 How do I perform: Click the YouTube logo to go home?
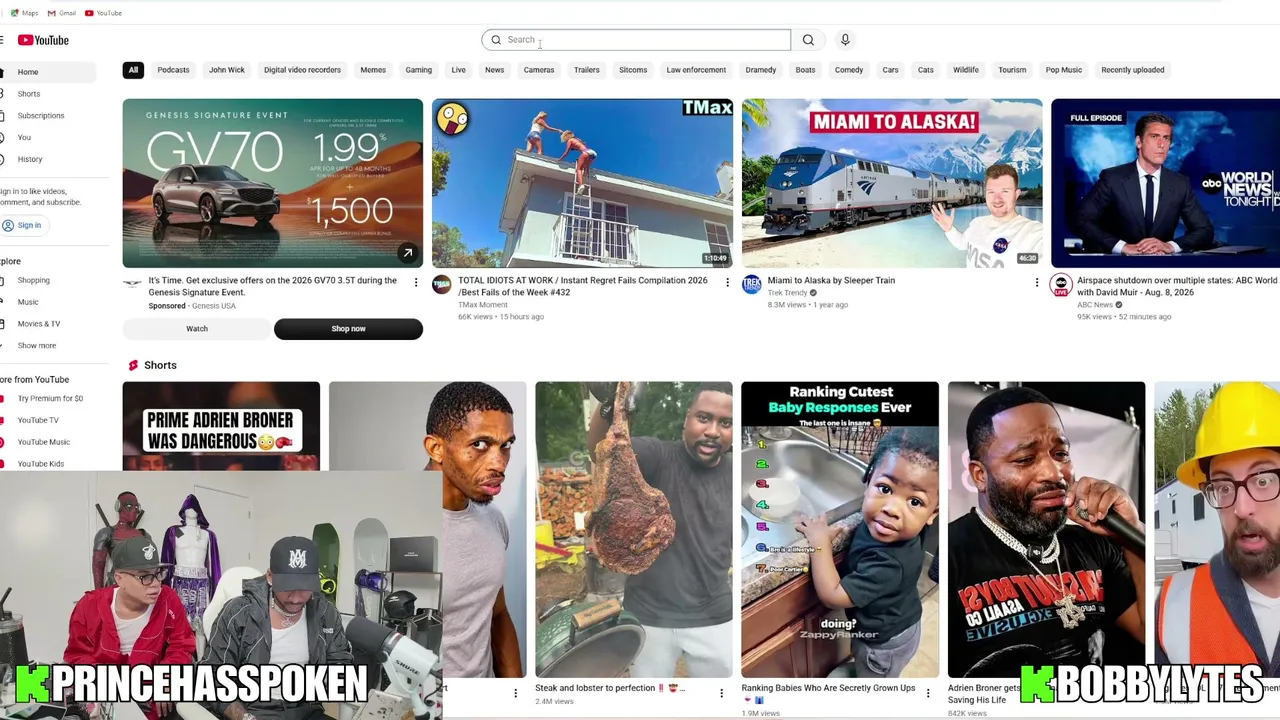(43, 40)
